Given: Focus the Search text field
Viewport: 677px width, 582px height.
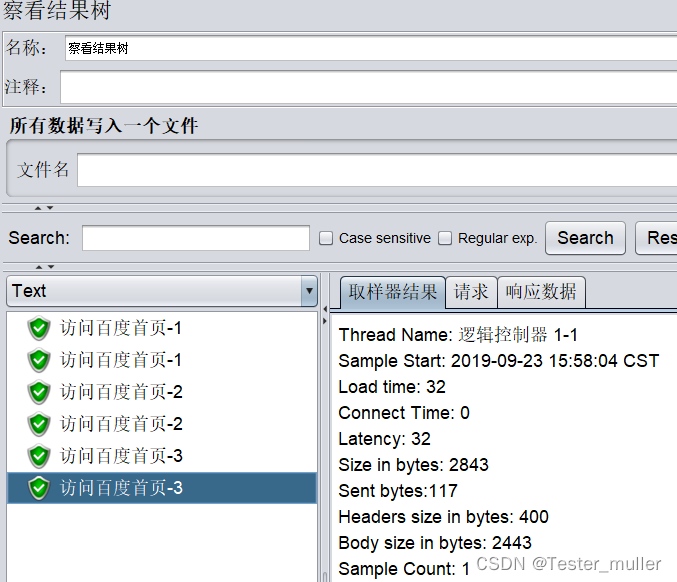Looking at the screenshot, I should tap(196, 238).
